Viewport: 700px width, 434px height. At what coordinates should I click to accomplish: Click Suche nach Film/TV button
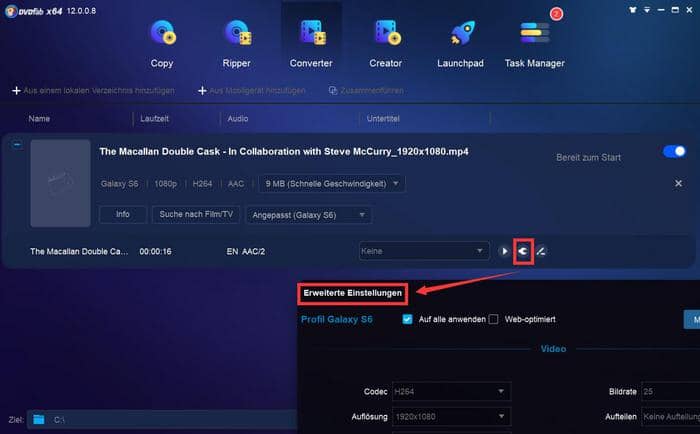(x=196, y=214)
